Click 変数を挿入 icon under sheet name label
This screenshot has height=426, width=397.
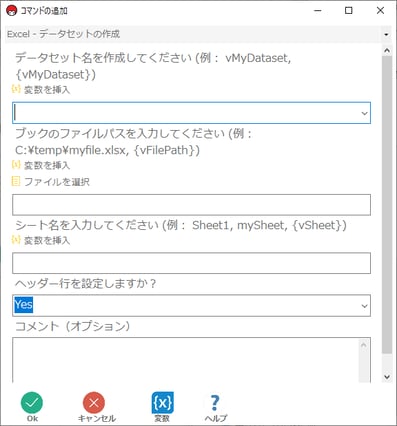click(16, 240)
